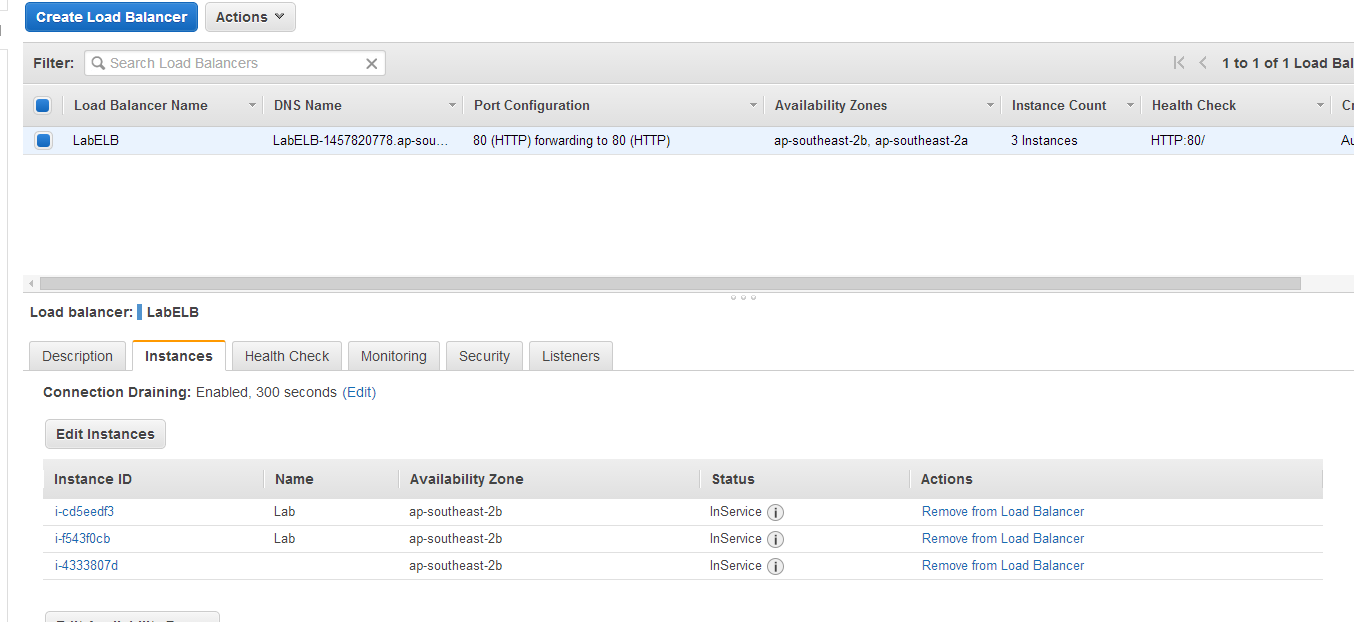Click the Status column header in instances table
This screenshot has height=622, width=1354.
[x=733, y=479]
